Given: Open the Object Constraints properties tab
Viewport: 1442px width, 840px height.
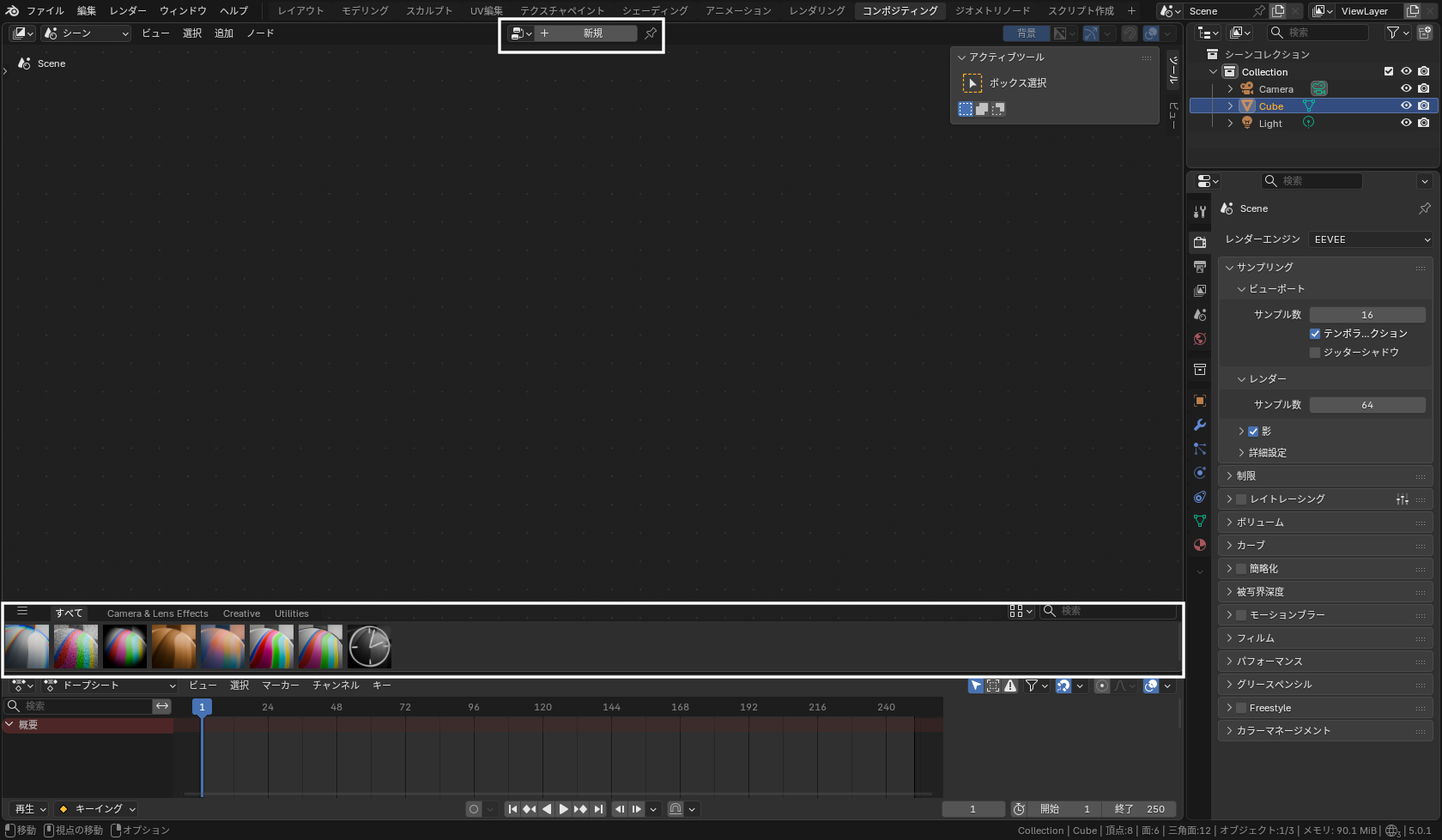Looking at the screenshot, I should coord(1200,497).
